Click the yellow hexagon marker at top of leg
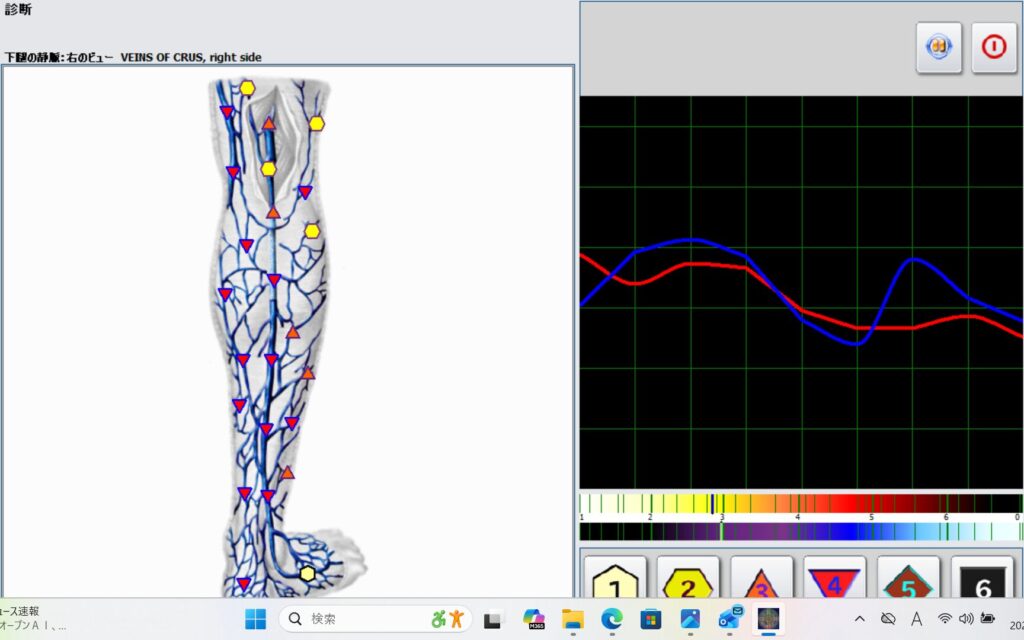The height and width of the screenshot is (640, 1024). (x=247, y=88)
